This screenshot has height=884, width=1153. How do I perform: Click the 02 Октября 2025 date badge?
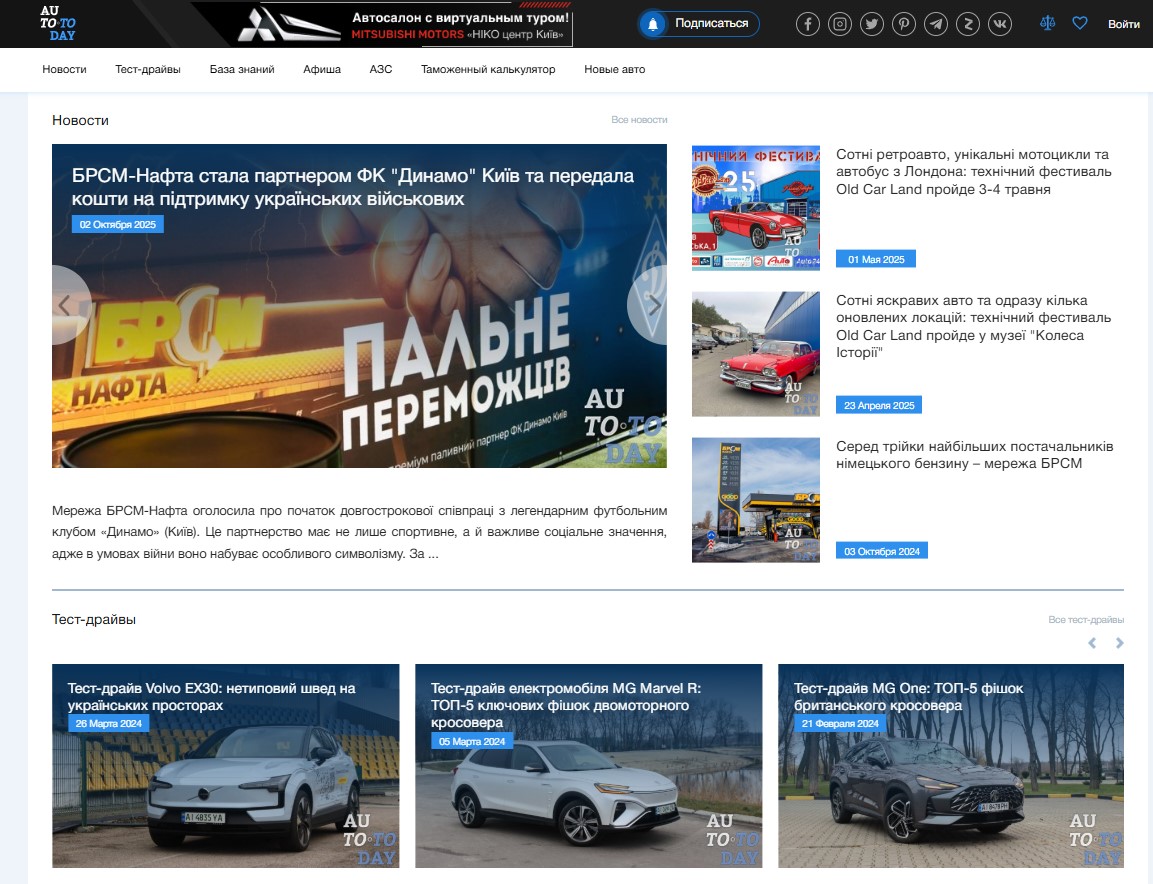pyautogui.click(x=118, y=224)
